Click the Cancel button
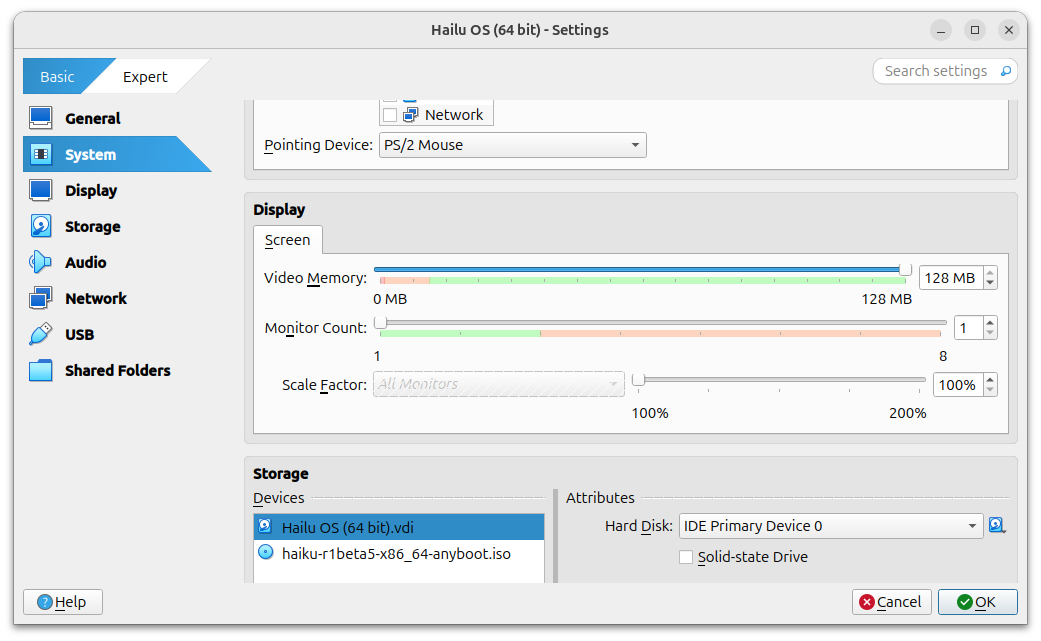Image resolution: width=1041 pixels, height=641 pixels. (x=892, y=602)
